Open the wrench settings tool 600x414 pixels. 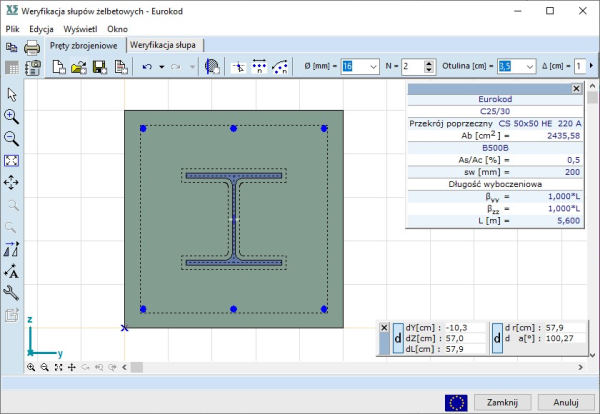point(12,293)
